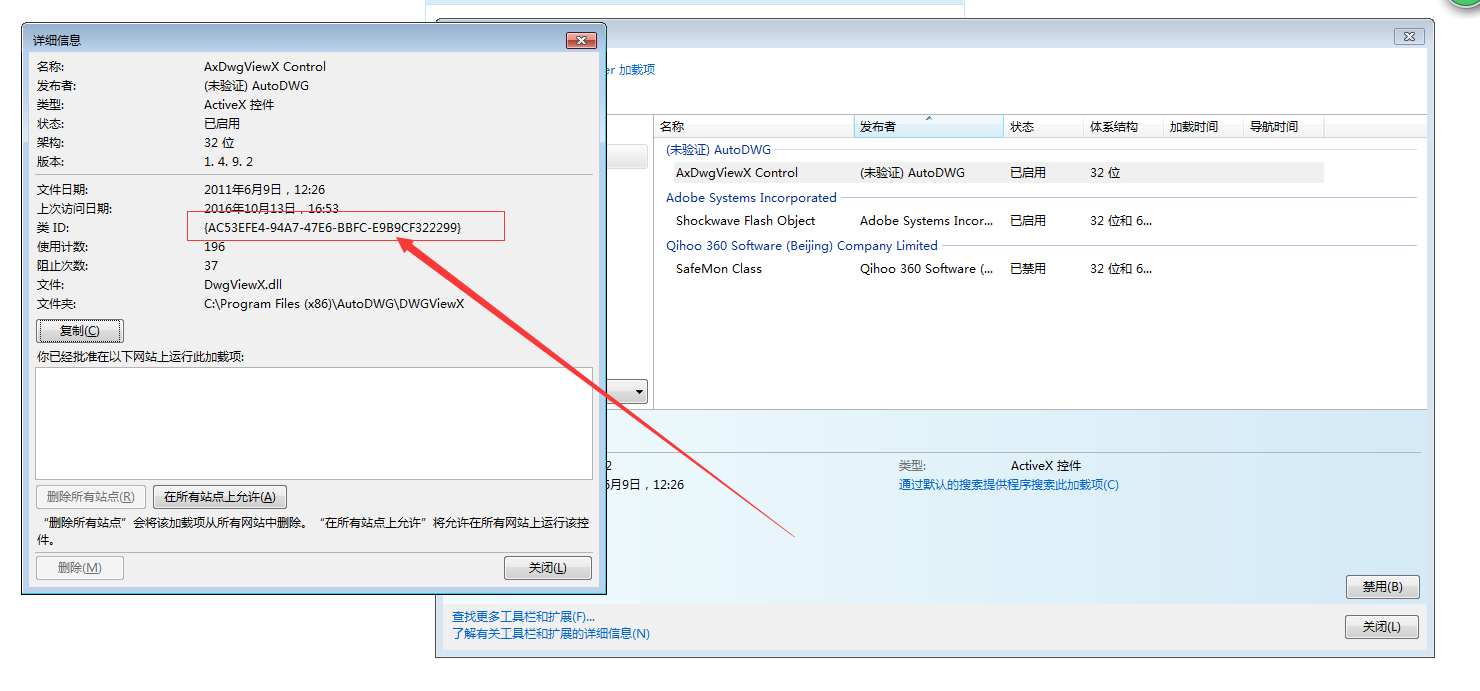Open 了解有关工具栏和扩展的详细信息(N) link
1480x691 pixels.
[551, 633]
